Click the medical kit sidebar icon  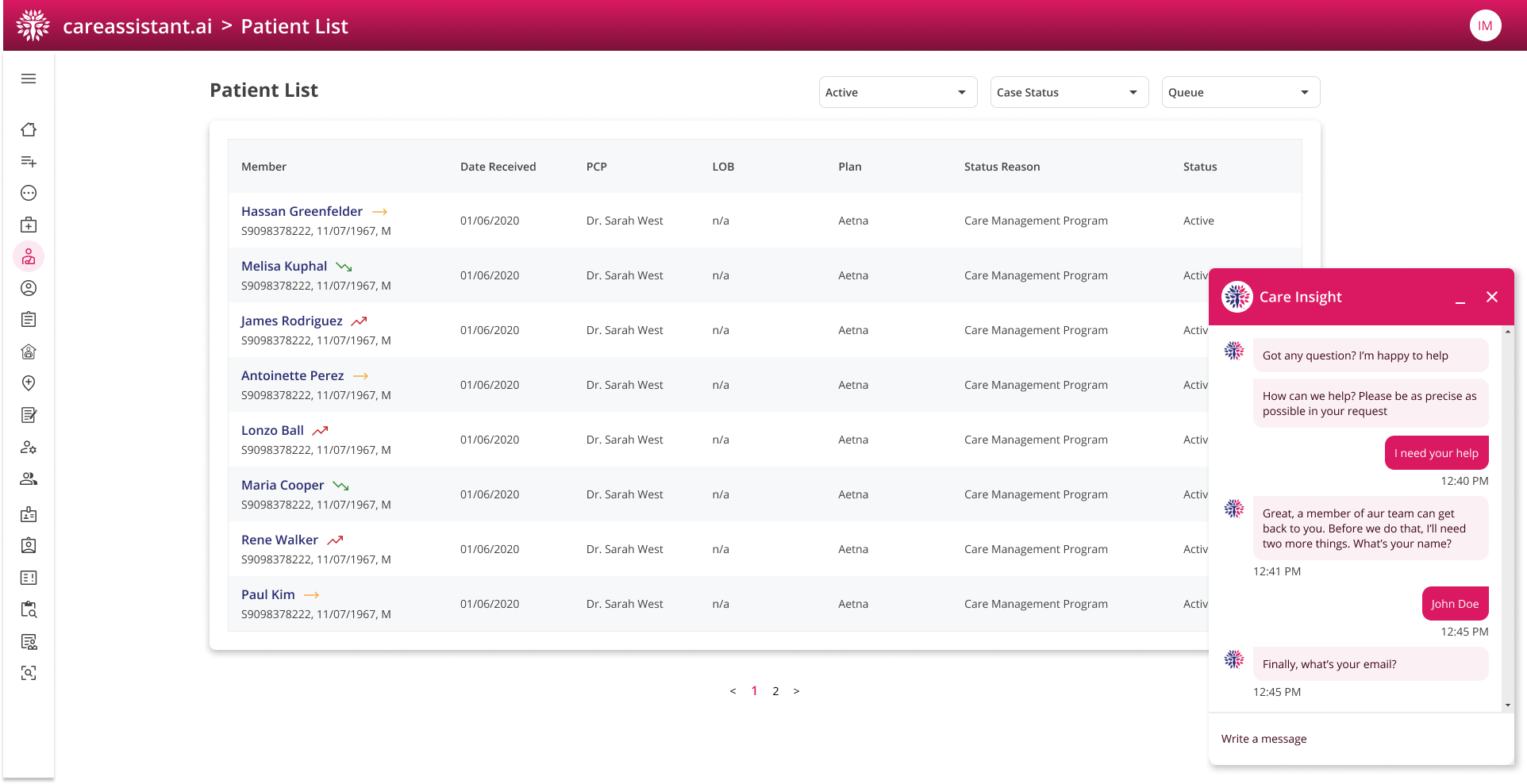point(29,225)
